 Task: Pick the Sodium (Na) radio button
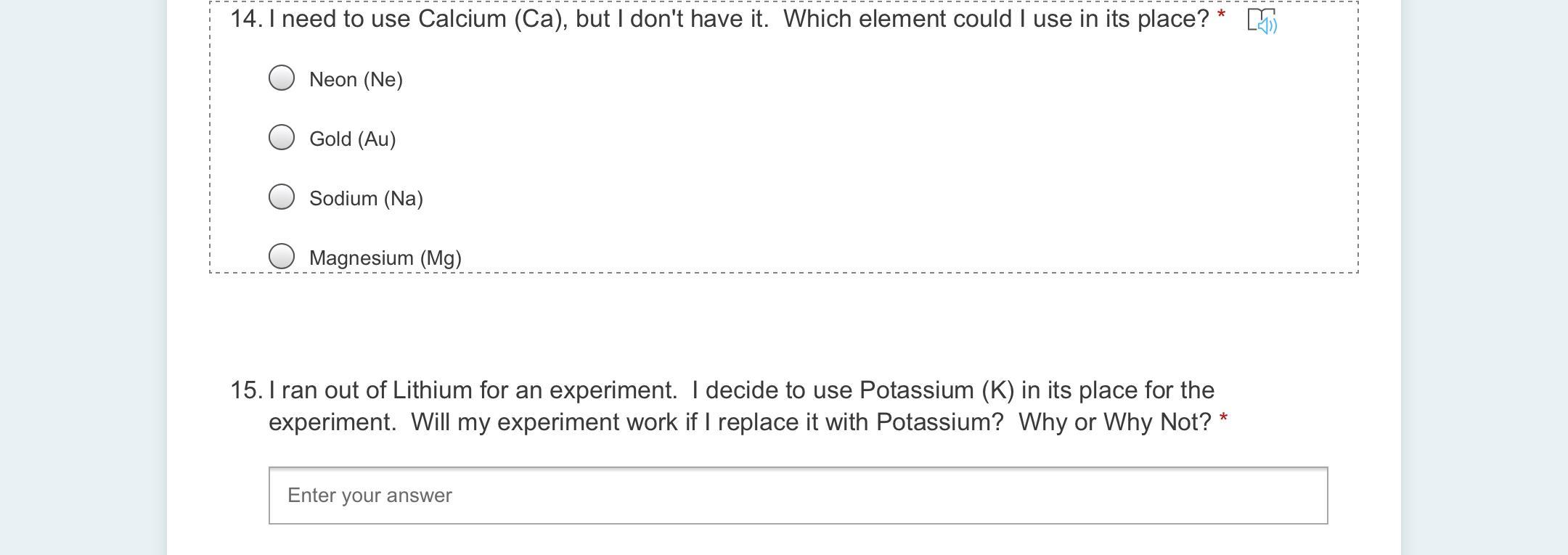[x=282, y=197]
